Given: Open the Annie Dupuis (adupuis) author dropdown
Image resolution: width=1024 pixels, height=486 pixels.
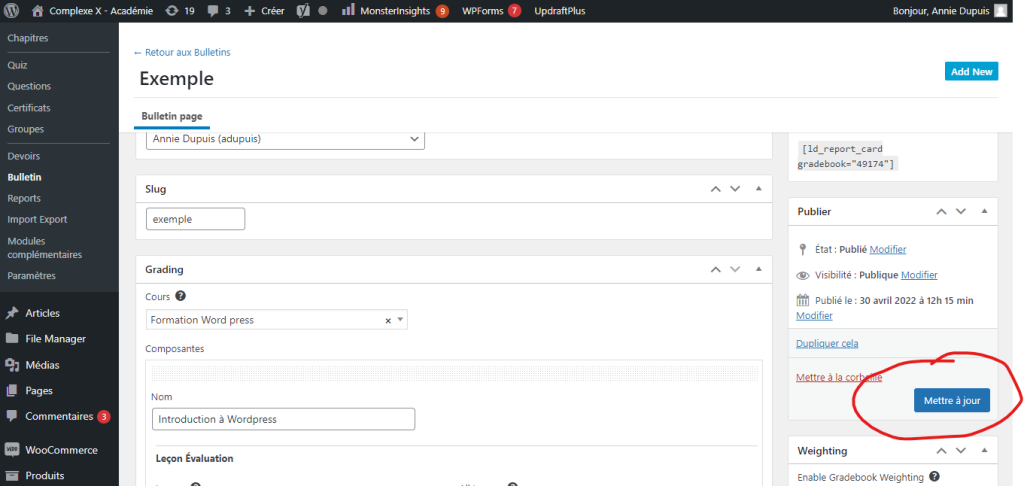Looking at the screenshot, I should 285,139.
